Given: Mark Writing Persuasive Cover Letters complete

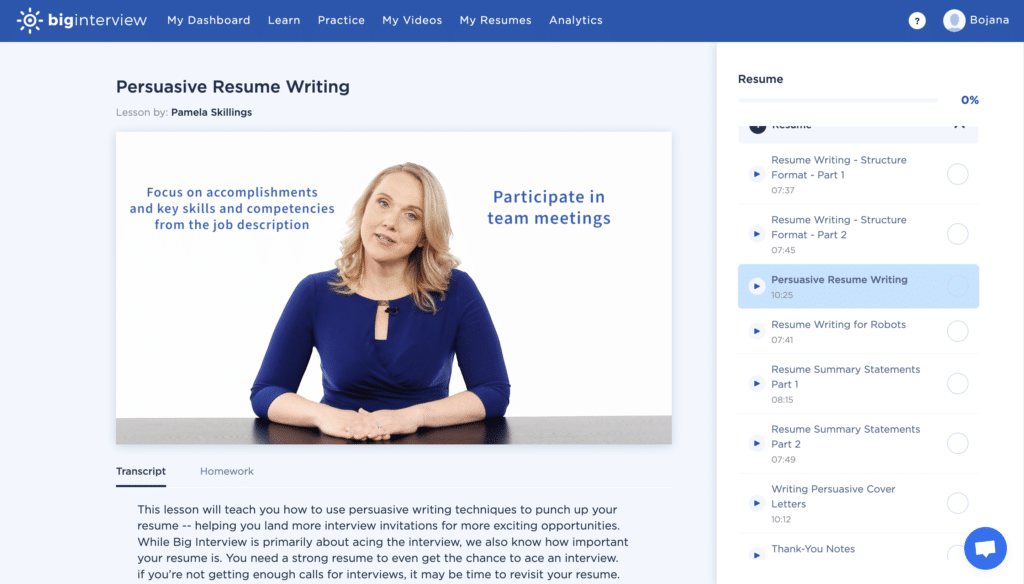Looking at the screenshot, I should (x=957, y=503).
